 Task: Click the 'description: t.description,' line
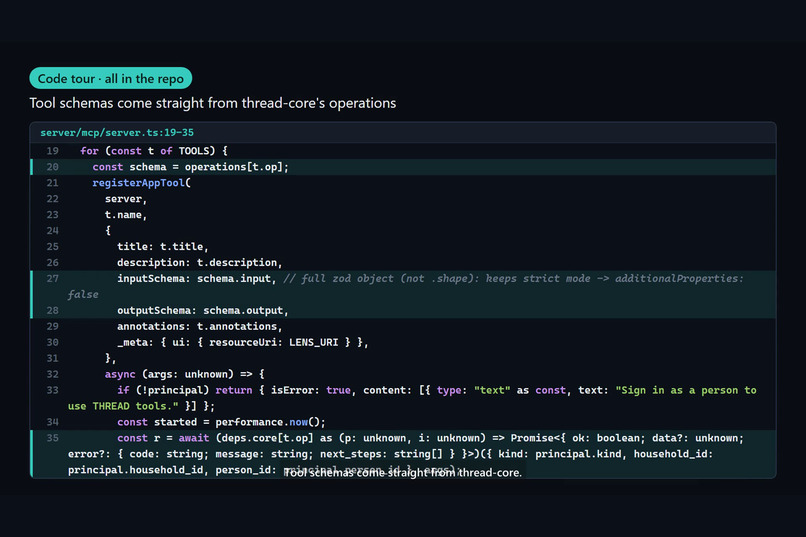pos(199,263)
